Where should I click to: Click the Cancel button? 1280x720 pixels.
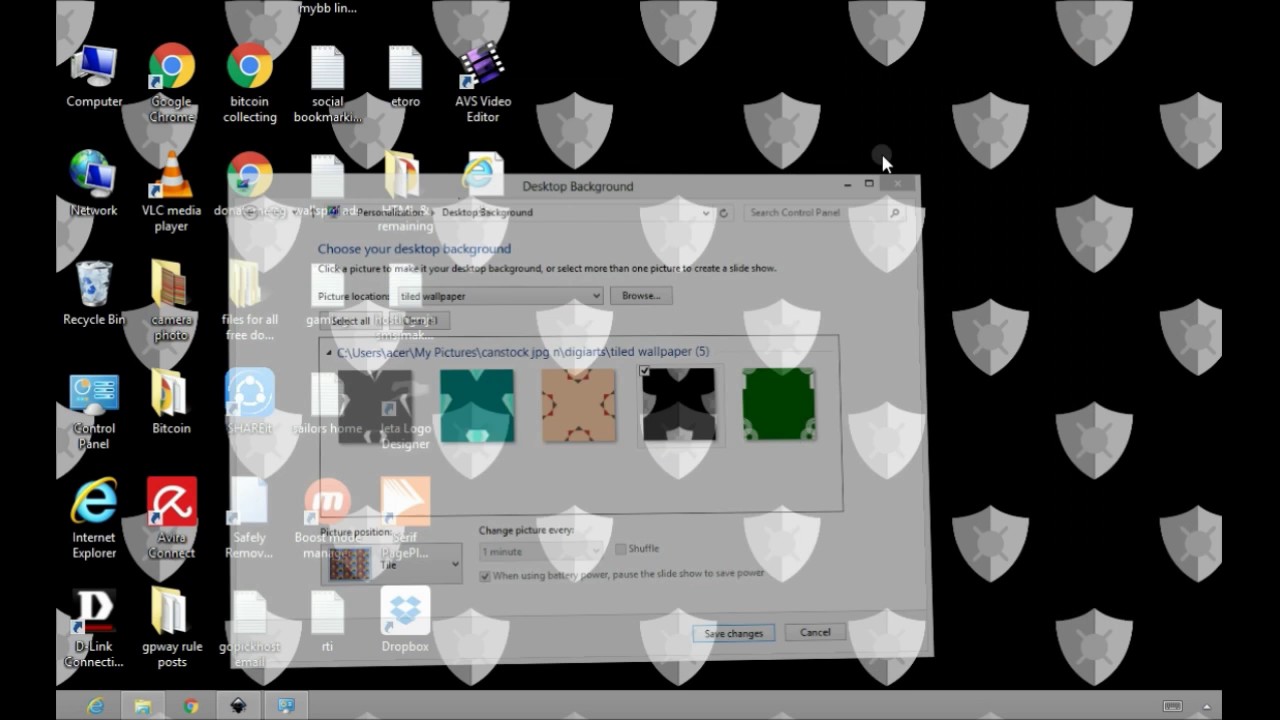pos(815,632)
